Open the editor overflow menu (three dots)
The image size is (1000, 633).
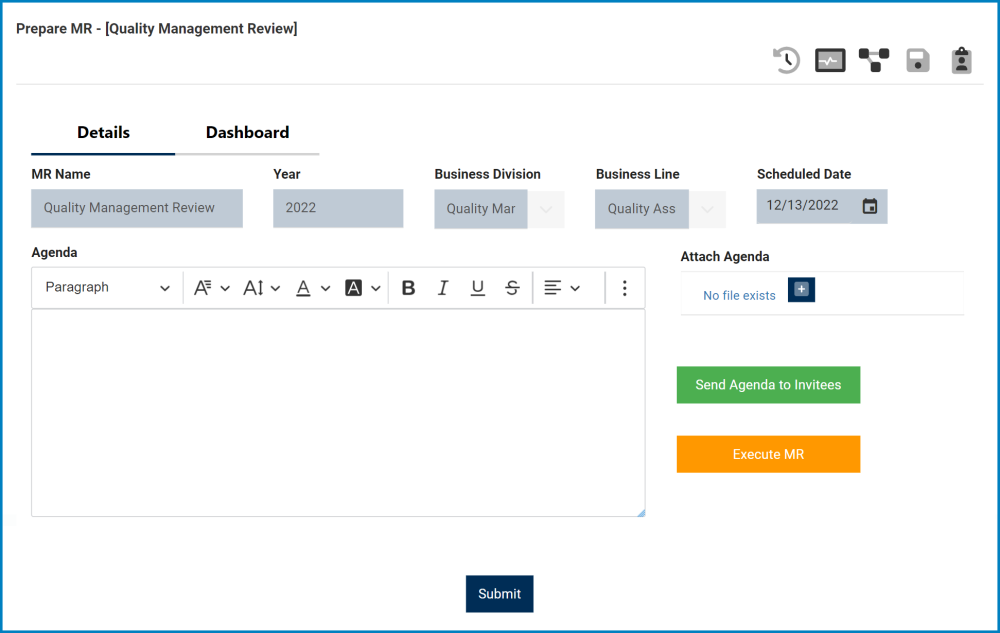tap(624, 287)
